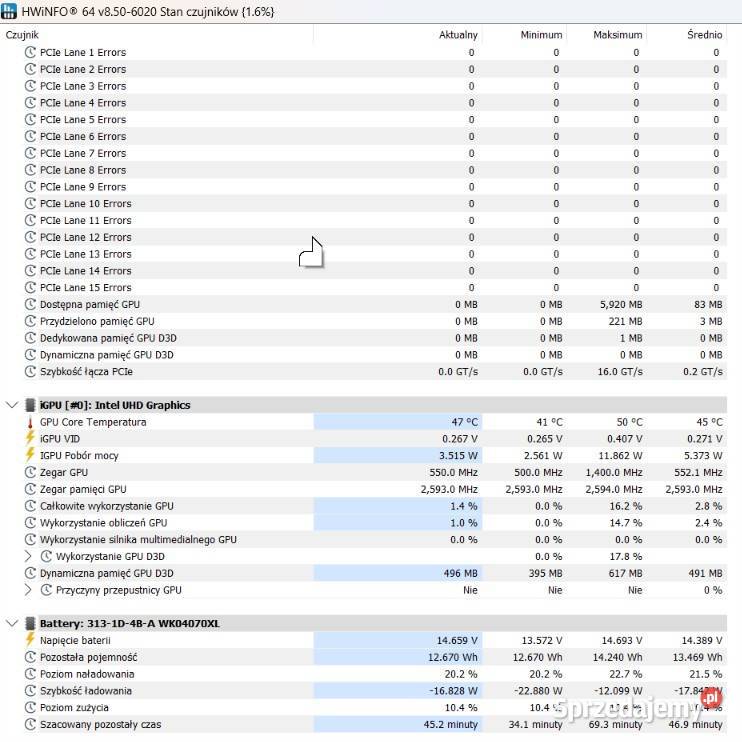Click the 496 MB dynamic memory value
This screenshot has height=742, width=742.
point(460,574)
